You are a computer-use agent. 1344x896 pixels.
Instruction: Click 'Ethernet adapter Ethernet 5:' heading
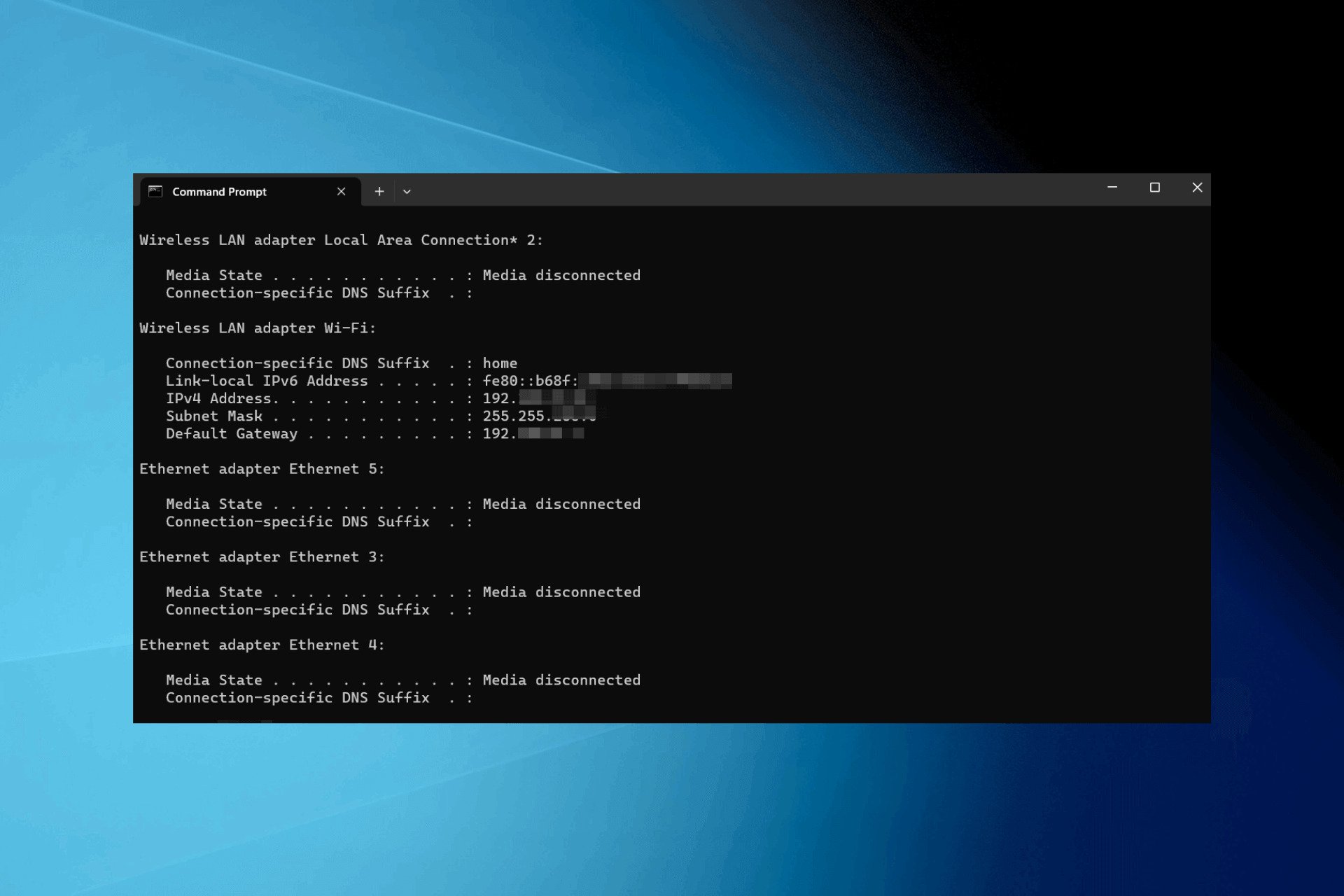(x=262, y=469)
